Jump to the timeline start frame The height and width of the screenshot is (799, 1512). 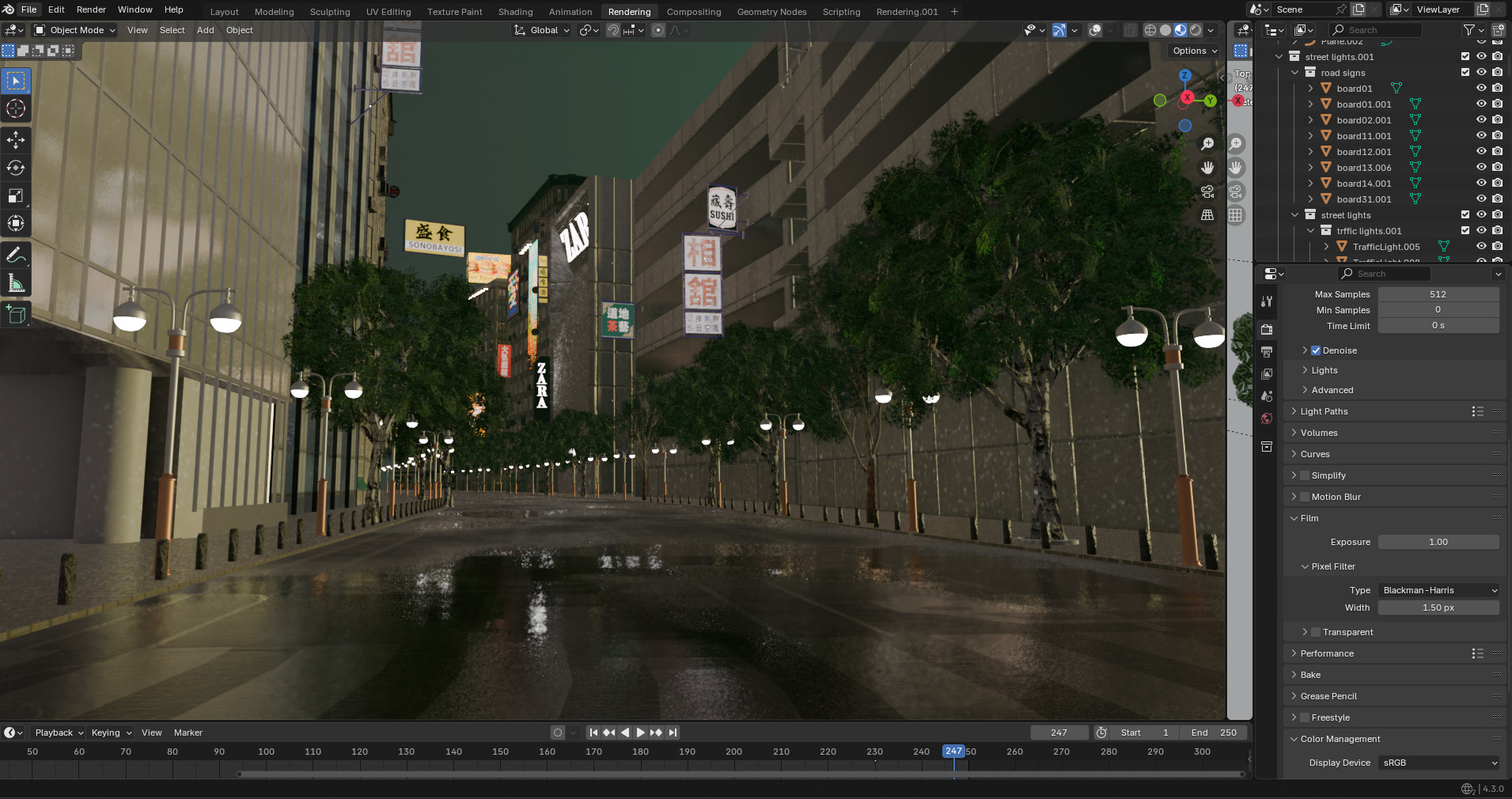click(593, 733)
